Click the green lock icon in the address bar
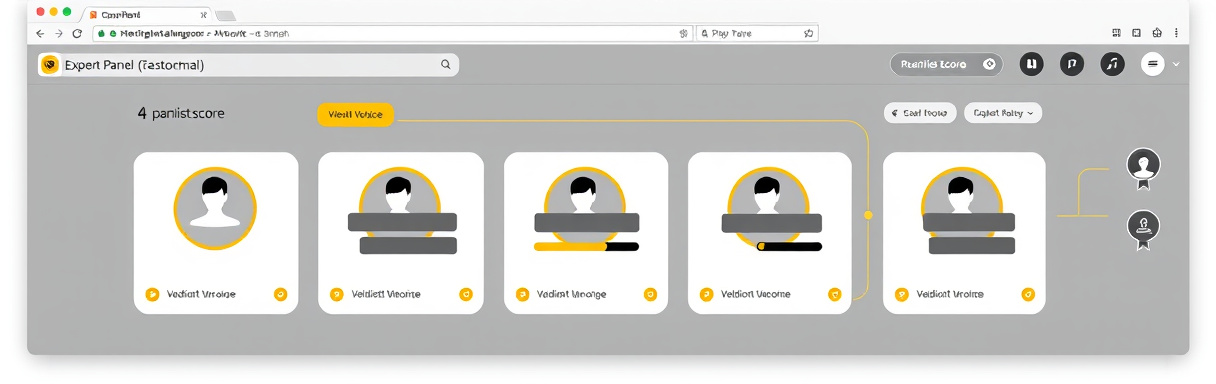 click(100, 33)
